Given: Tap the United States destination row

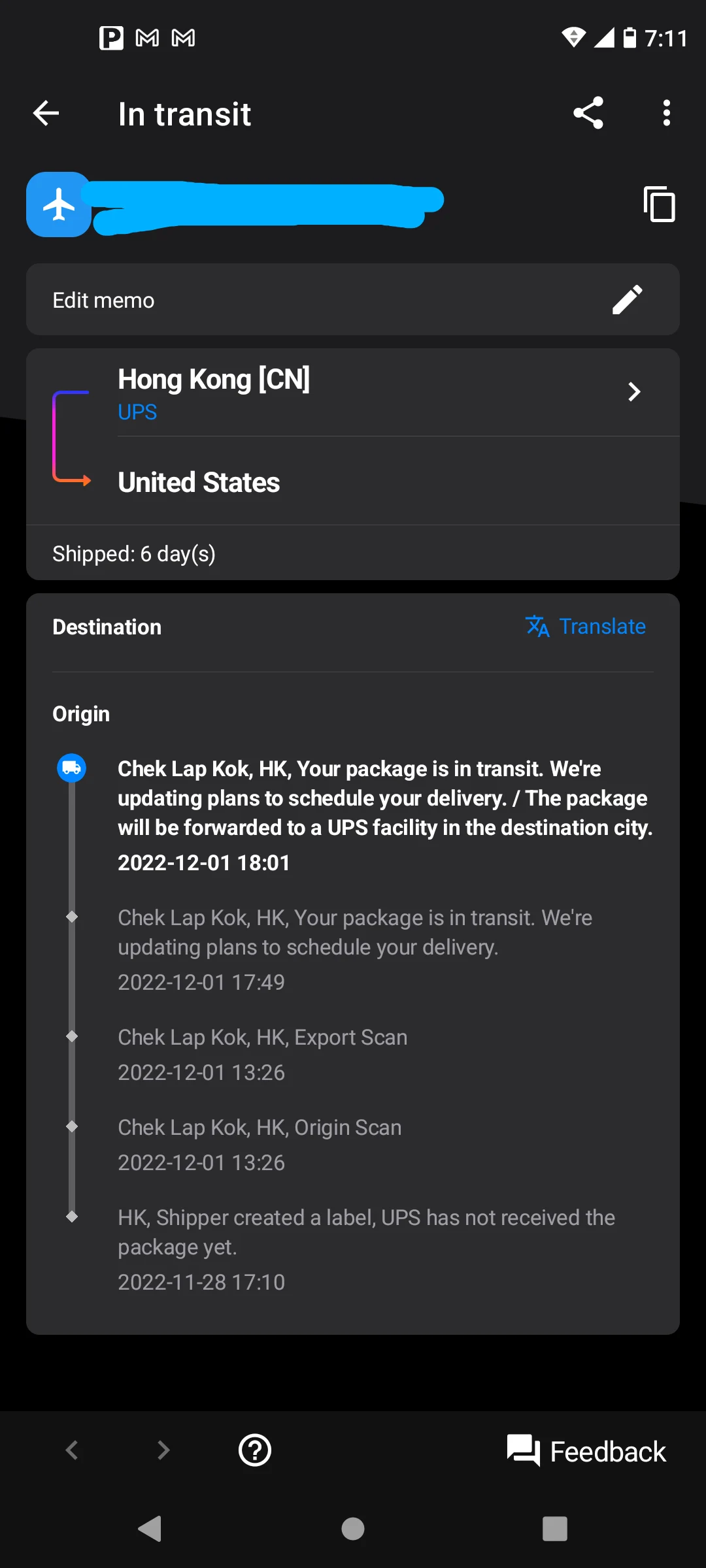Looking at the screenshot, I should tap(199, 483).
